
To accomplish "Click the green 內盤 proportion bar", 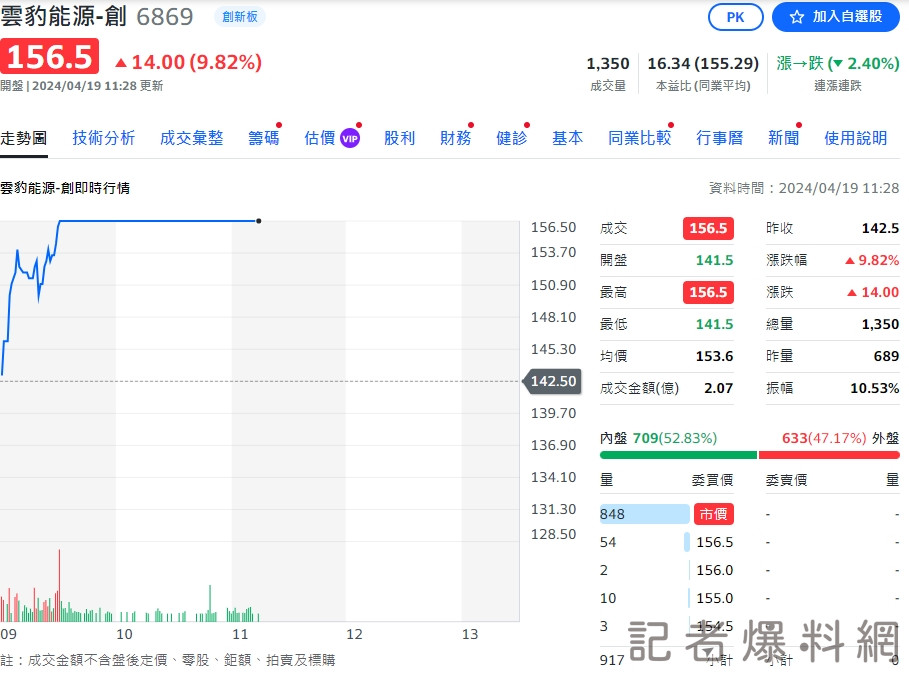I will 678,456.
